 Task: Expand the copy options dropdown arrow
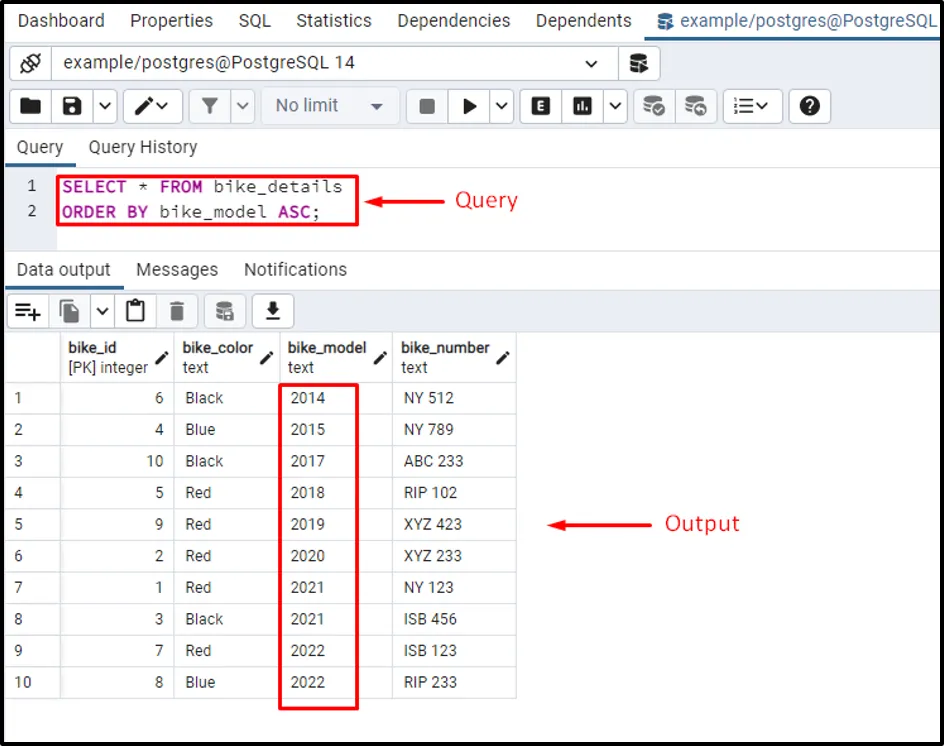coord(102,312)
